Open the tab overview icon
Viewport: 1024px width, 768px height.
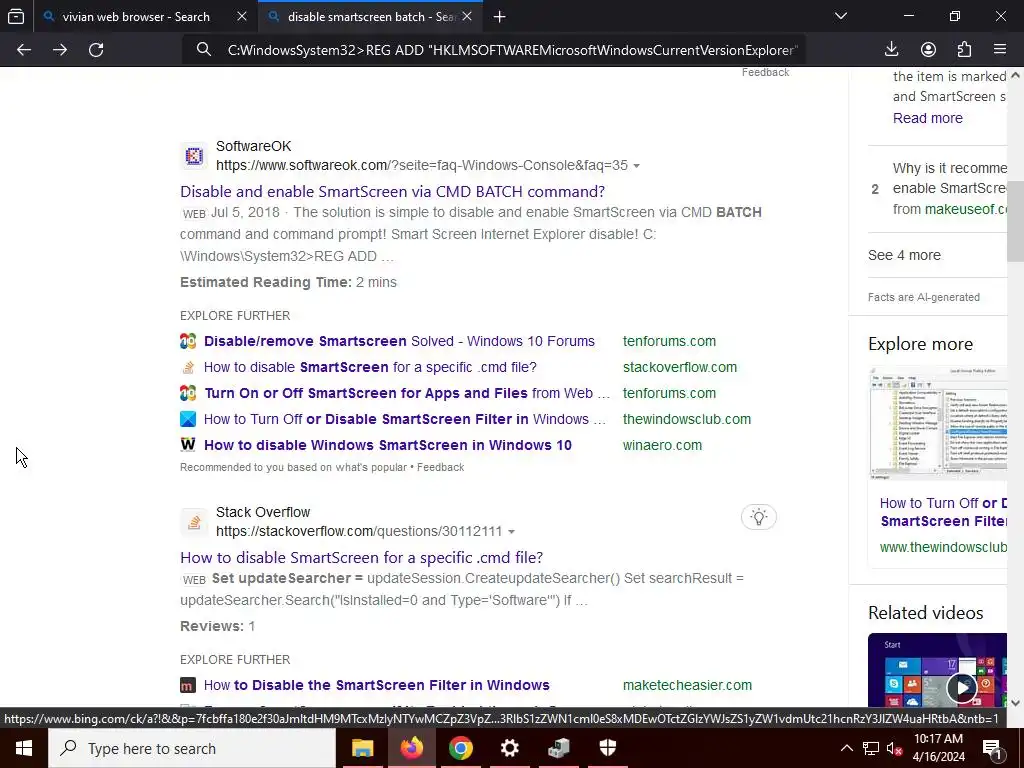pos(16,16)
